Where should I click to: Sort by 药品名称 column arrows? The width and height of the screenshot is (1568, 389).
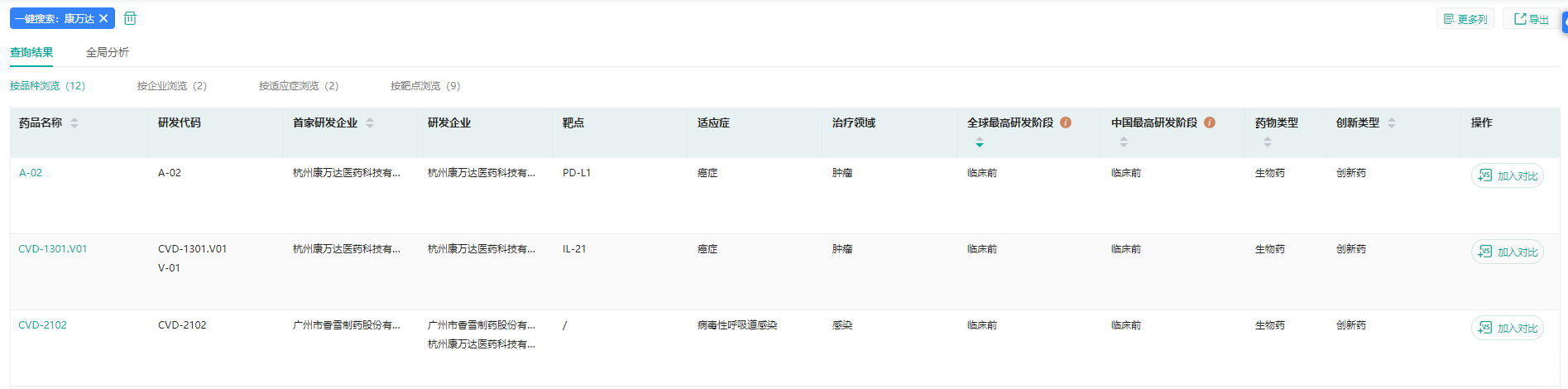(x=74, y=122)
